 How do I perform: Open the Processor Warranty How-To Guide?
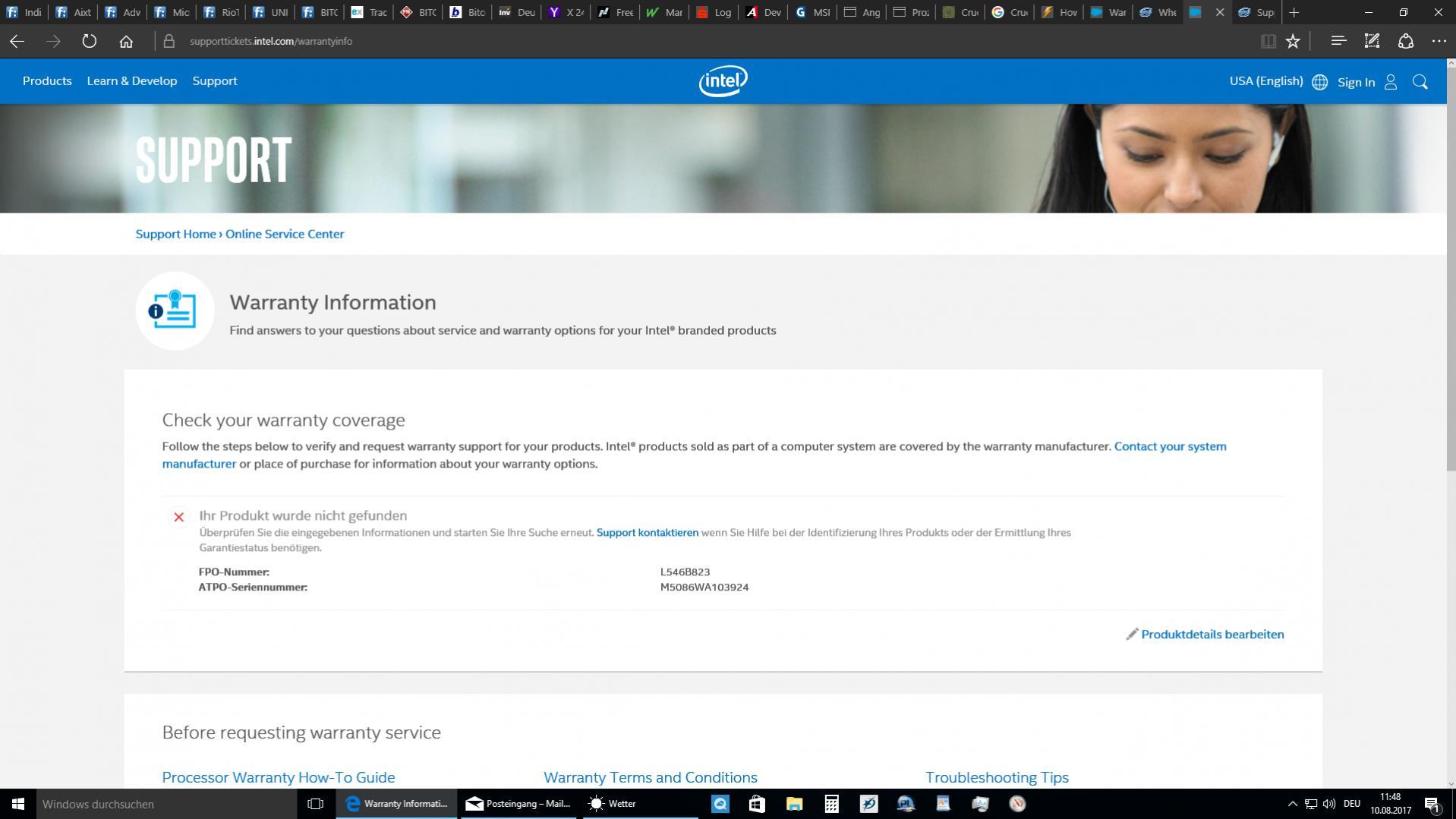(279, 777)
